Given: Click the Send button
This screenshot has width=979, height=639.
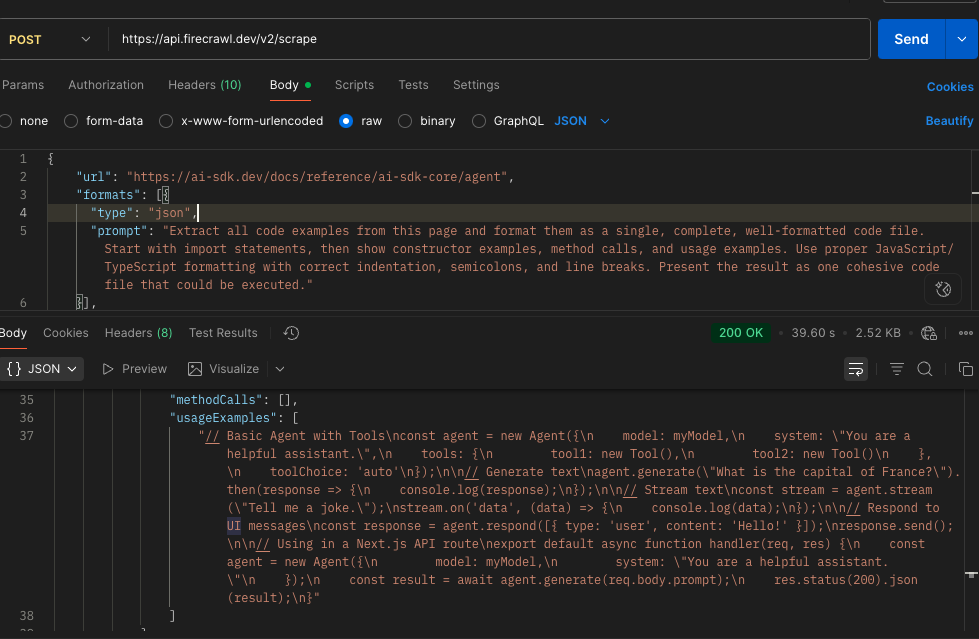Looking at the screenshot, I should (911, 39).
